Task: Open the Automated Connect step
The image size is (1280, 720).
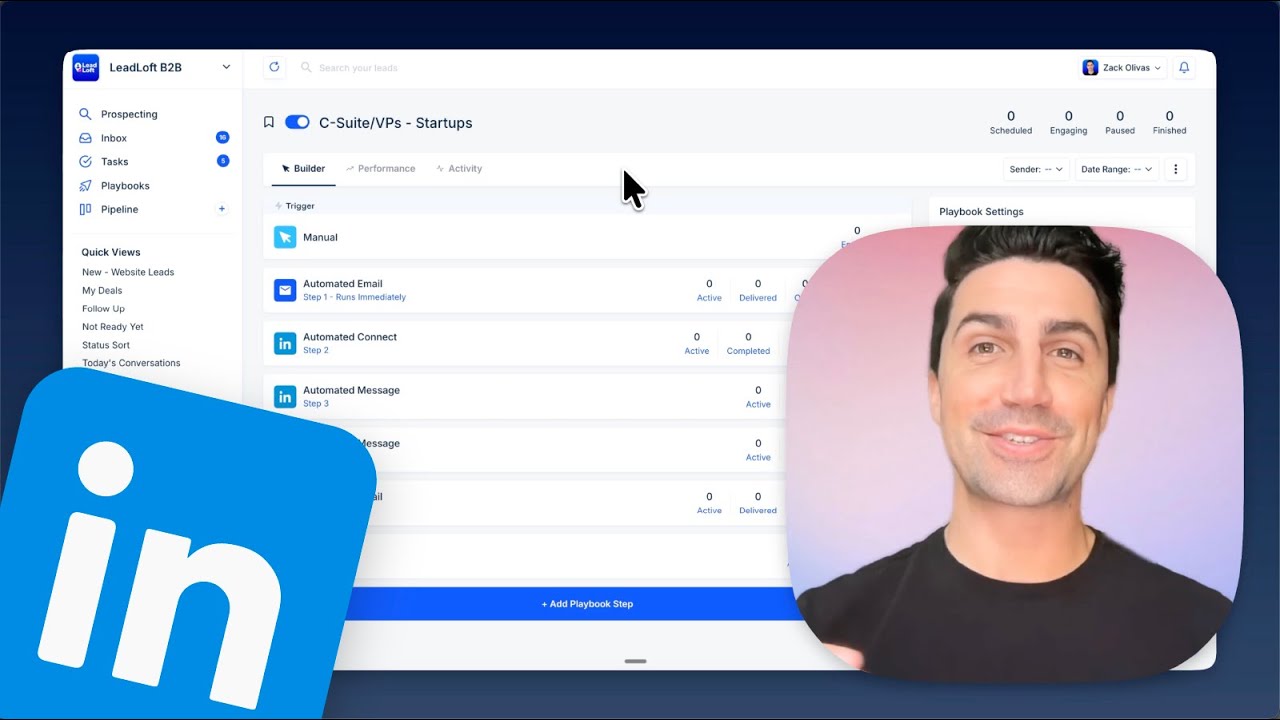Action: click(587, 343)
